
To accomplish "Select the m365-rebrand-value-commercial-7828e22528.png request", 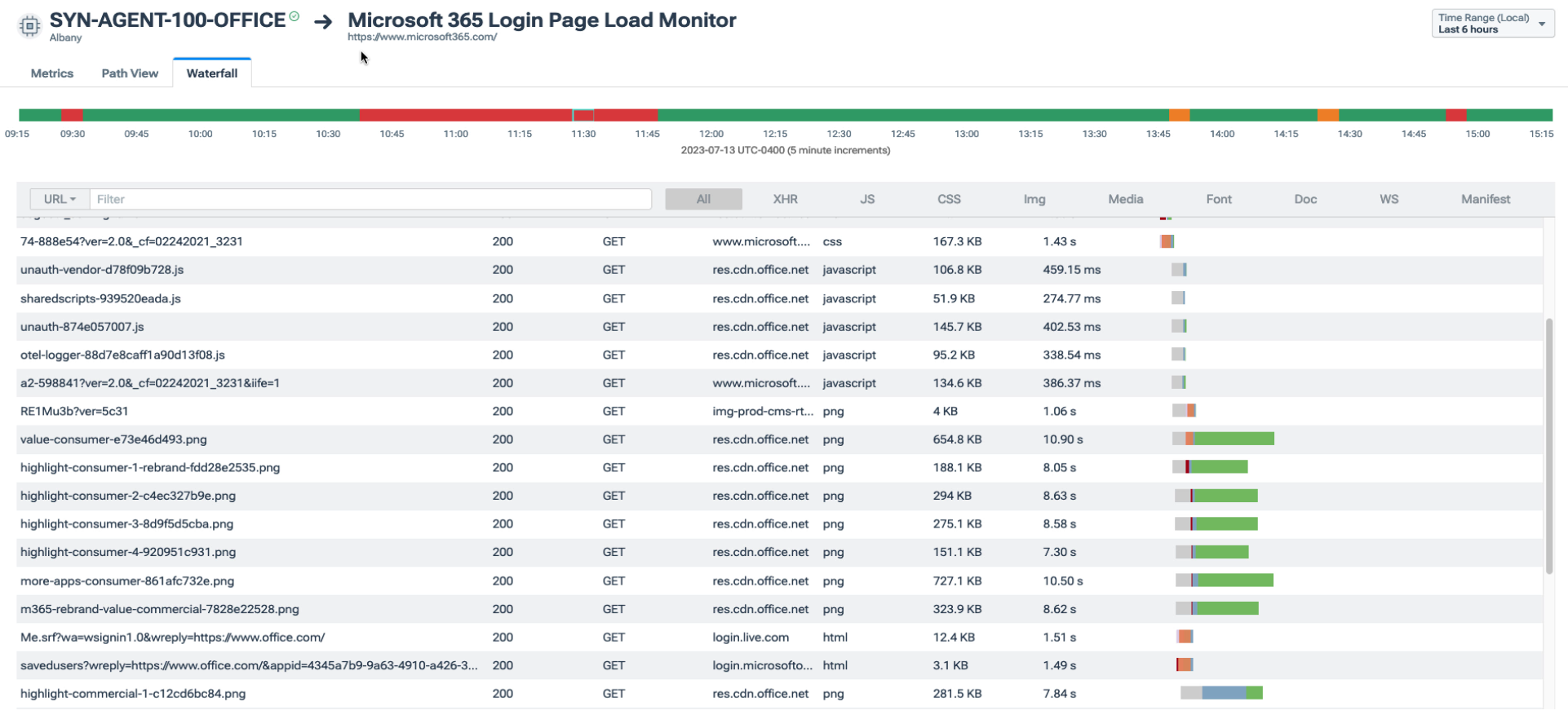I will (x=779, y=609).
